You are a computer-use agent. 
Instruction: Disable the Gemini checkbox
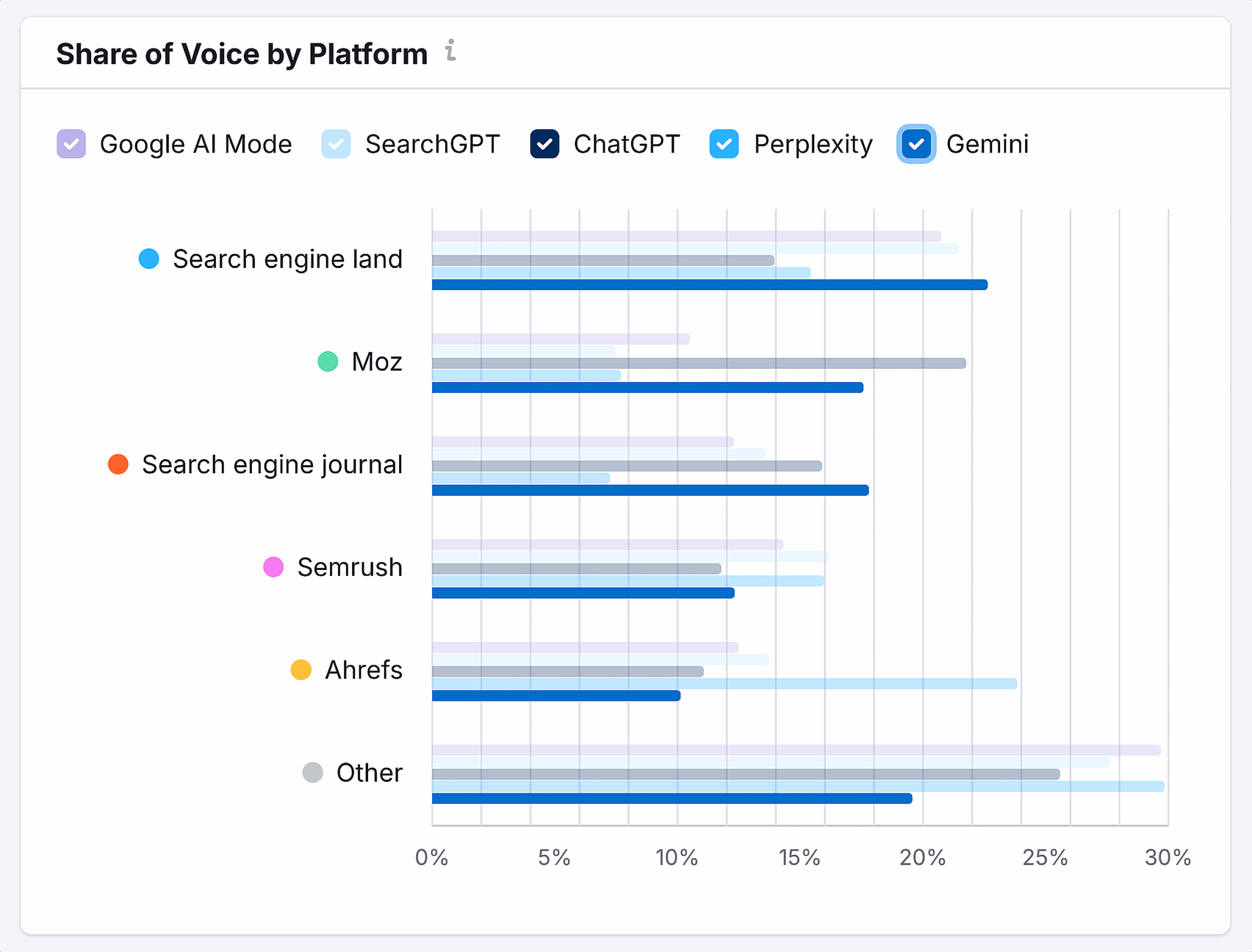pos(916,144)
